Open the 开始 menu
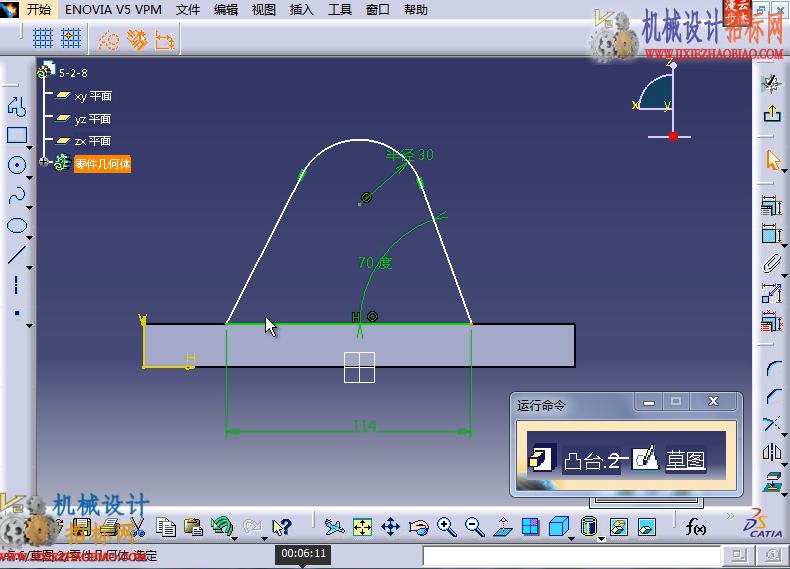Image resolution: width=790 pixels, height=569 pixels. click(x=39, y=9)
